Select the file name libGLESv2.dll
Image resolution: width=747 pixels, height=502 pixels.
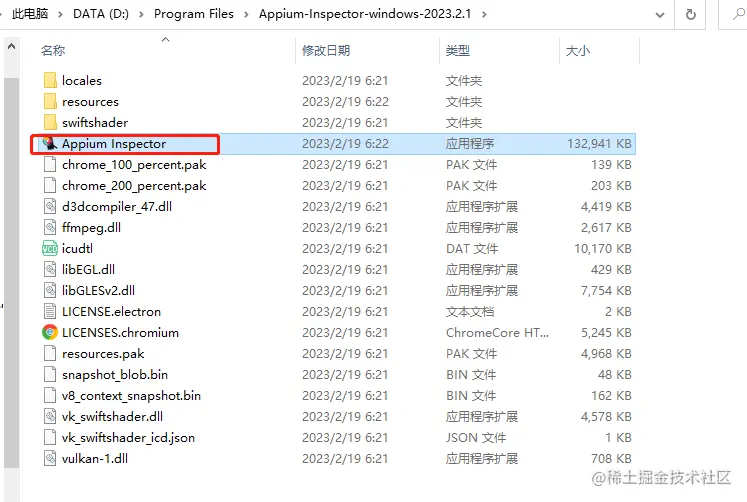pyautogui.click(x=98, y=291)
